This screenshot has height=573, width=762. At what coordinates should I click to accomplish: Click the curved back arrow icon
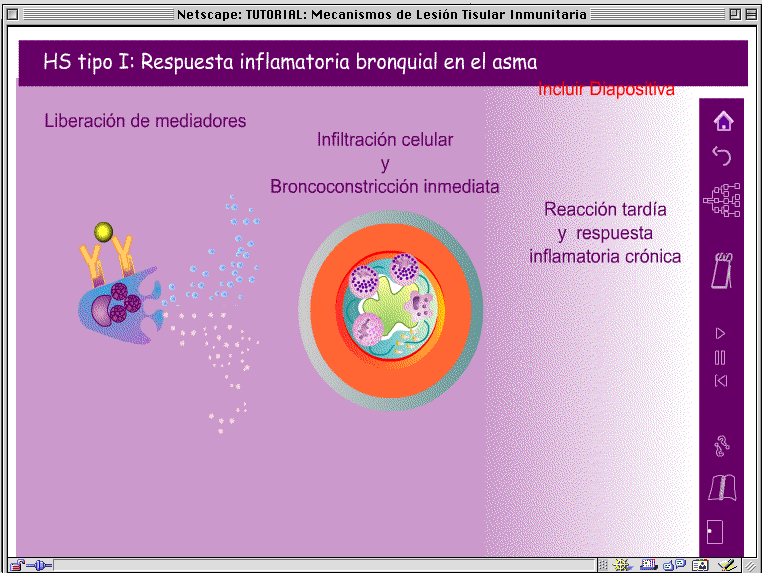coord(722,156)
